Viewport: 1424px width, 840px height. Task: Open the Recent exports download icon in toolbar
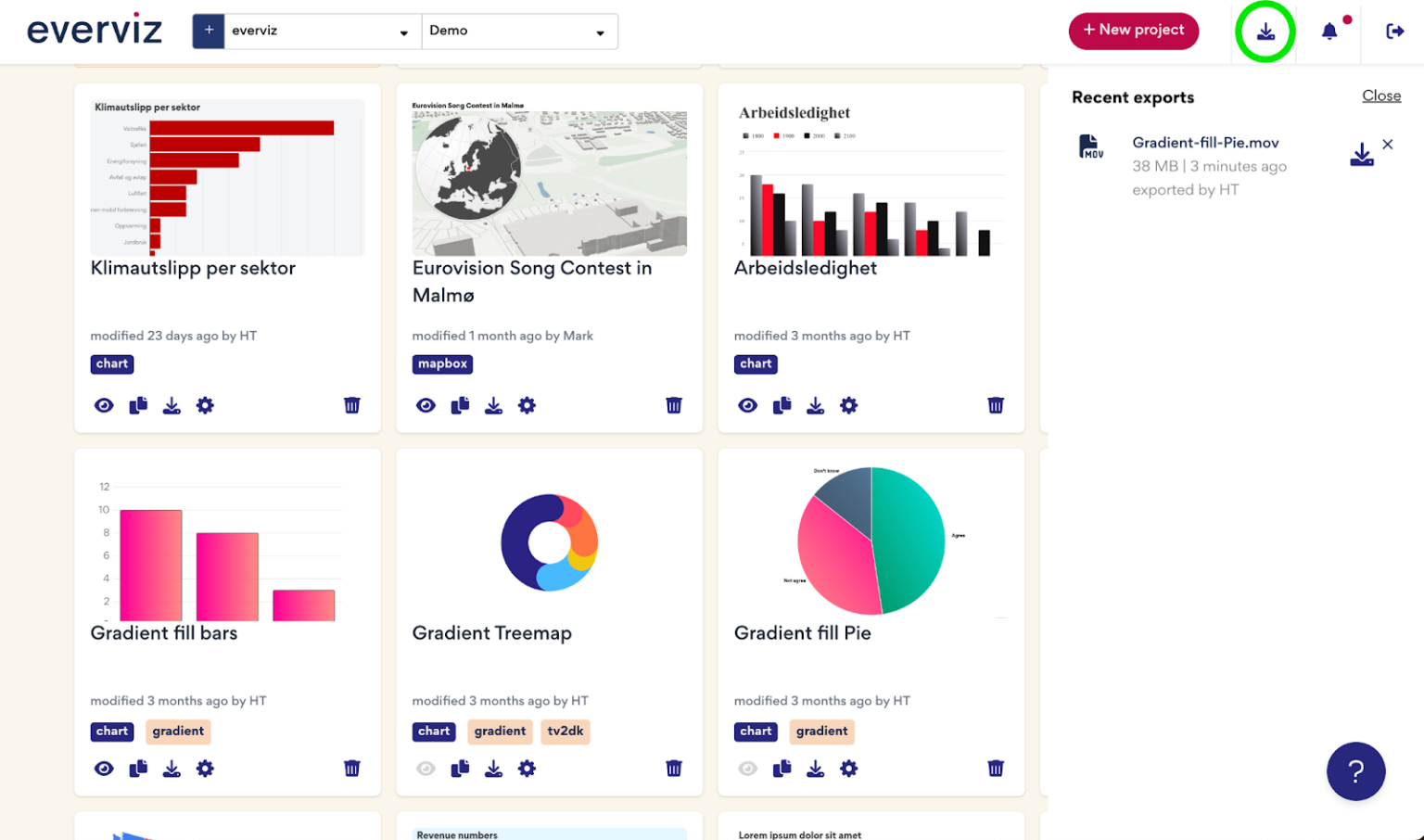tap(1265, 31)
